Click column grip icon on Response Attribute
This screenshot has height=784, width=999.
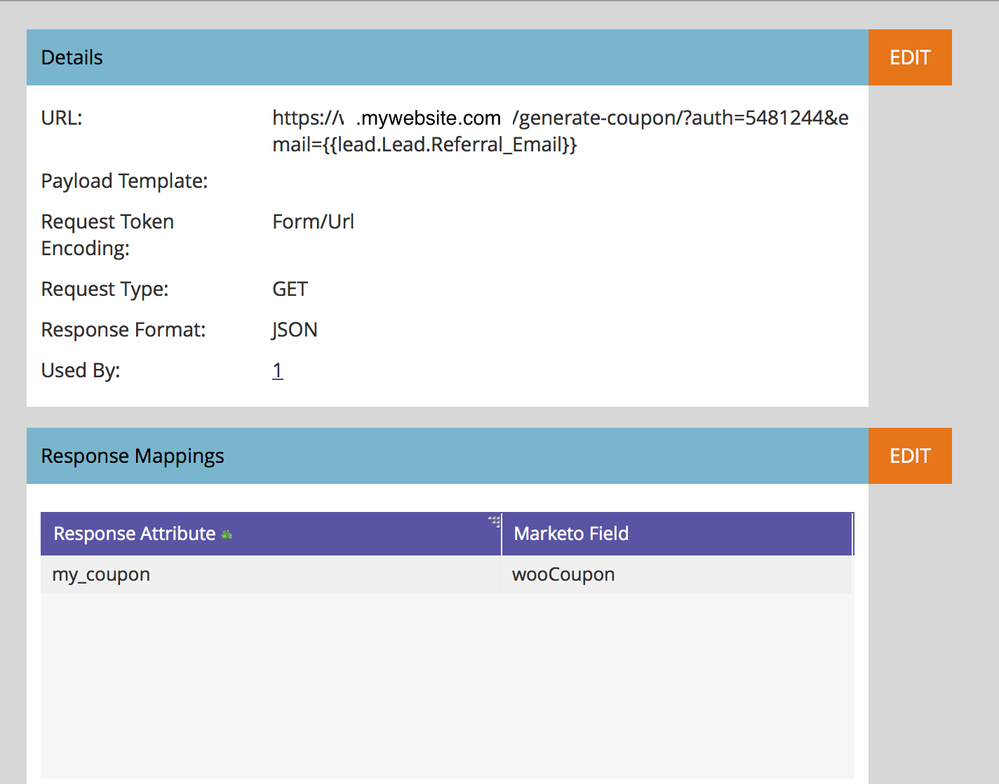pos(494,521)
